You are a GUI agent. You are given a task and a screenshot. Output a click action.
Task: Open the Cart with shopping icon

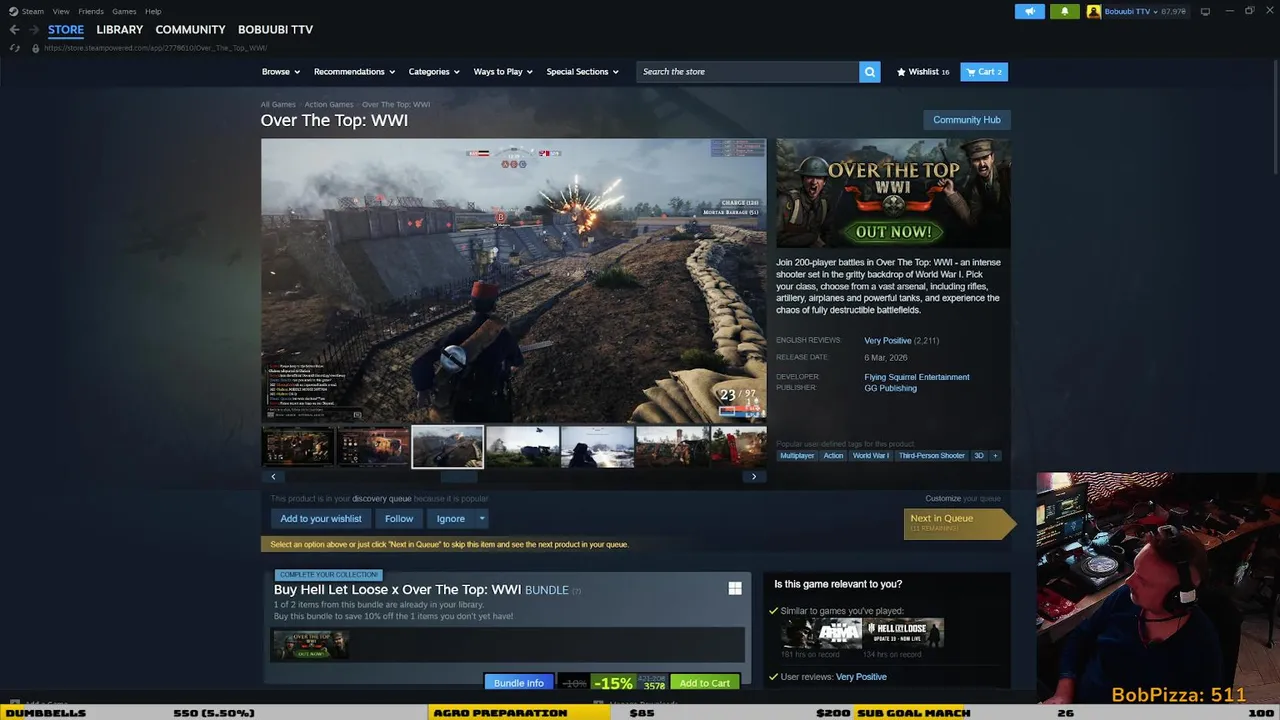pos(984,72)
